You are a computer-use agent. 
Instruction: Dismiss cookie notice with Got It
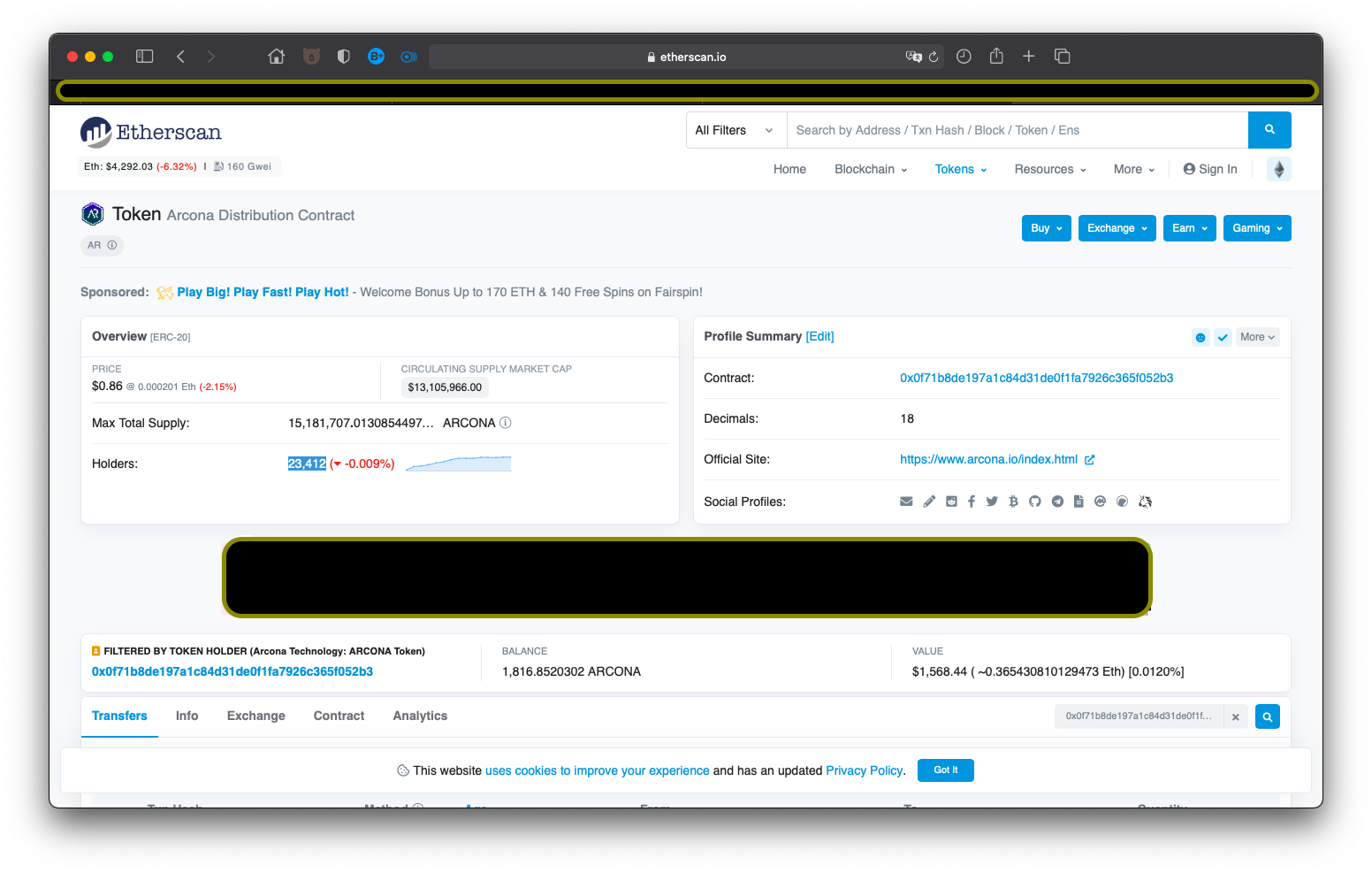coord(946,770)
